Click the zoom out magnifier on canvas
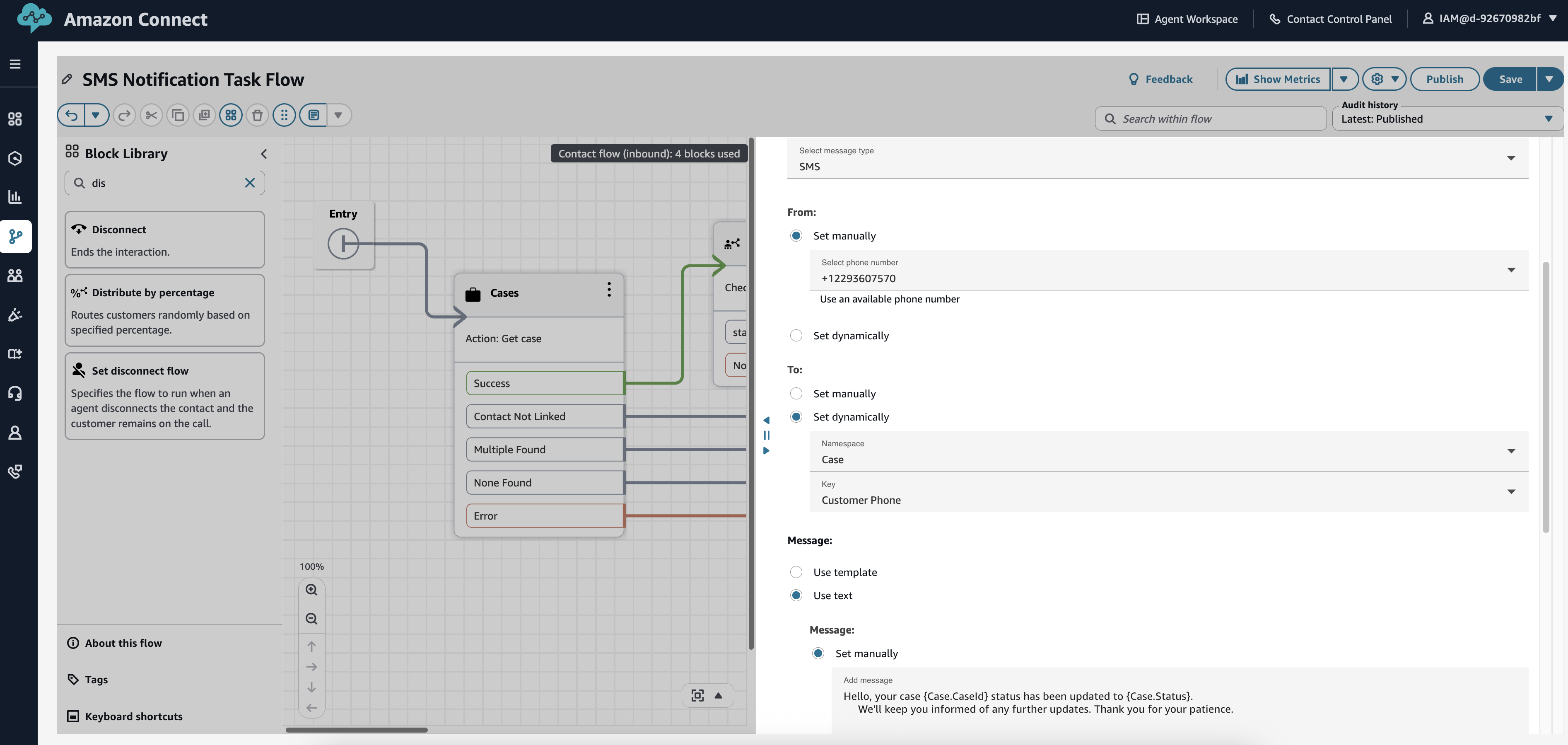The width and height of the screenshot is (1568, 745). pos(311,619)
